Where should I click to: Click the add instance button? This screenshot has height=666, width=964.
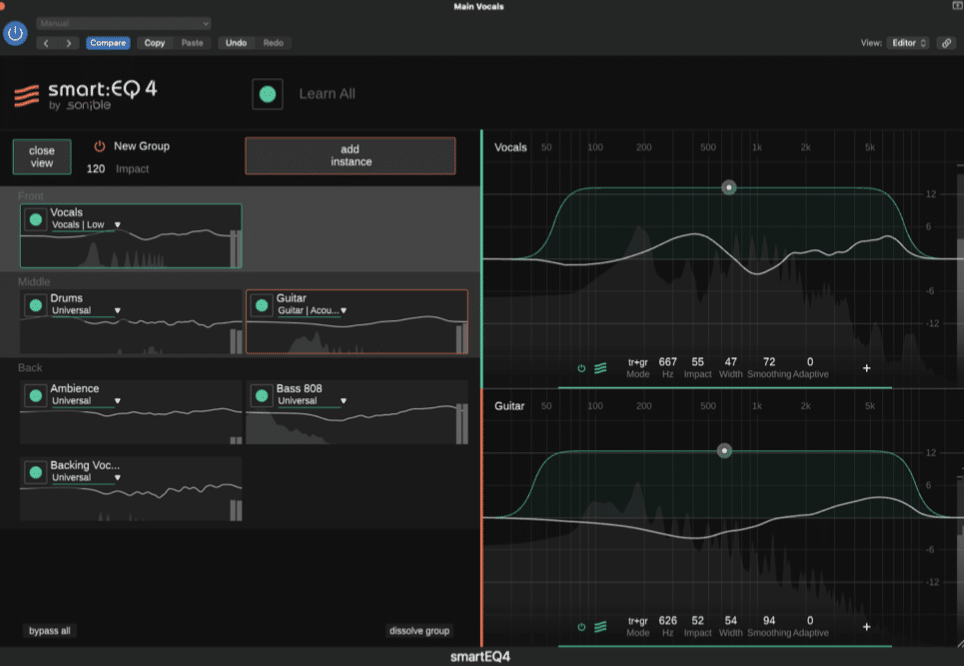[350, 156]
